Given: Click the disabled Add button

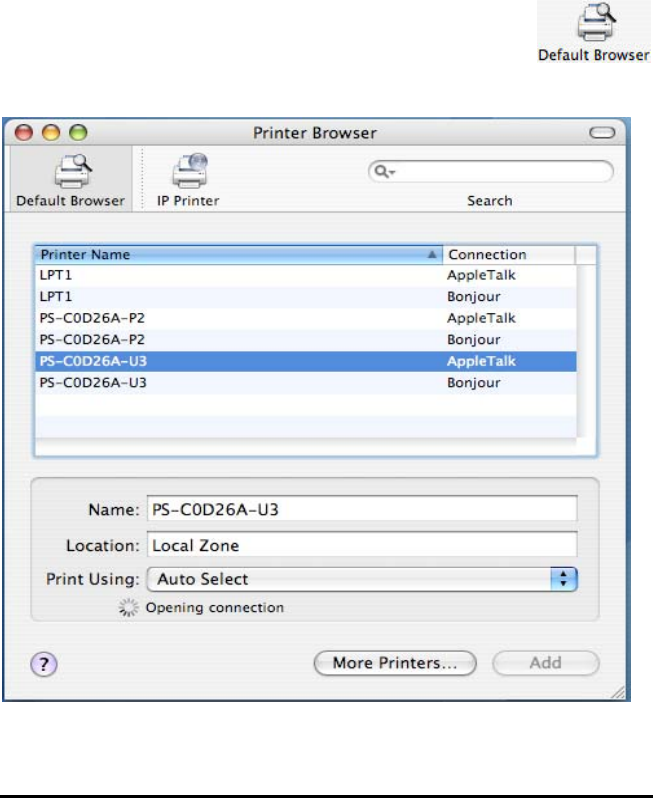Looking at the screenshot, I should pos(546,663).
